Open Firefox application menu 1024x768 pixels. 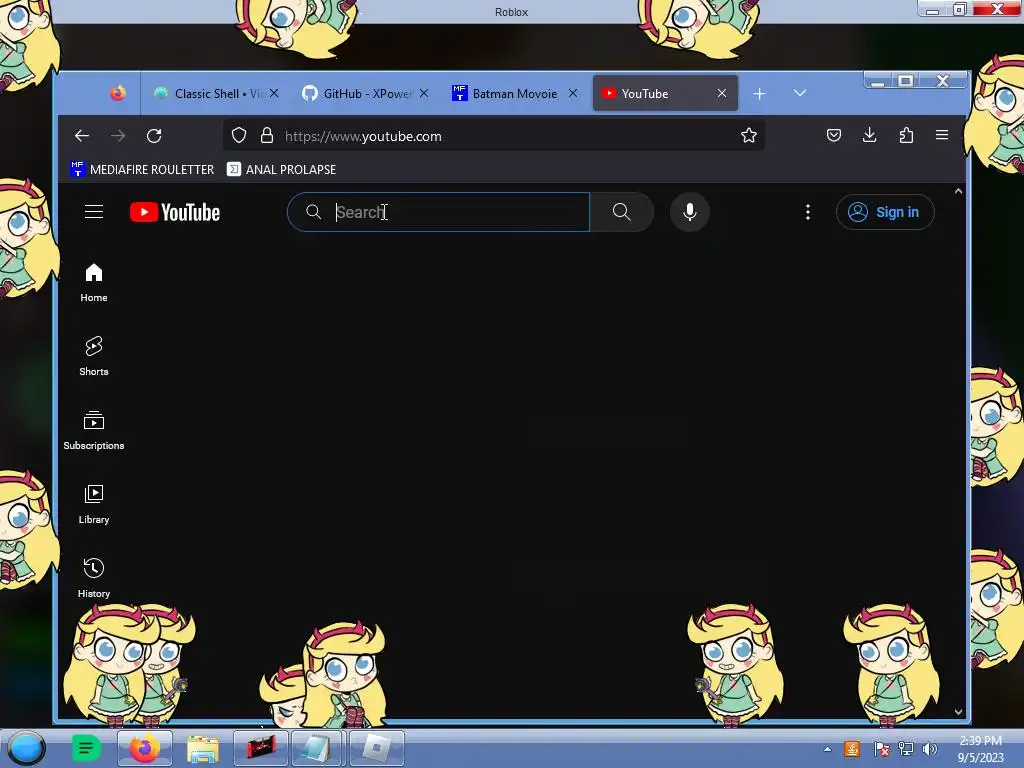pyautogui.click(x=942, y=135)
